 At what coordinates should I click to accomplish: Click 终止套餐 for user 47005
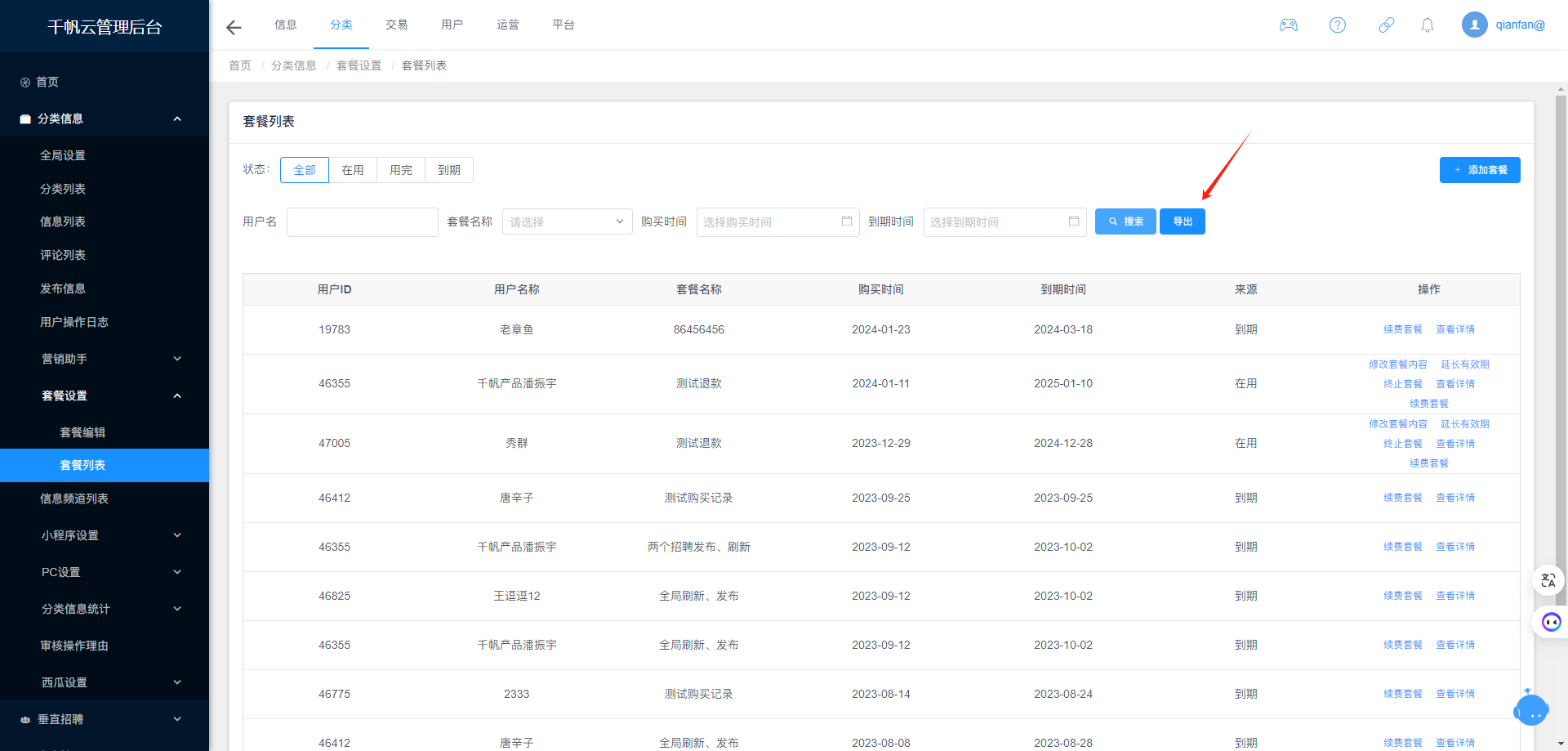tap(1403, 444)
